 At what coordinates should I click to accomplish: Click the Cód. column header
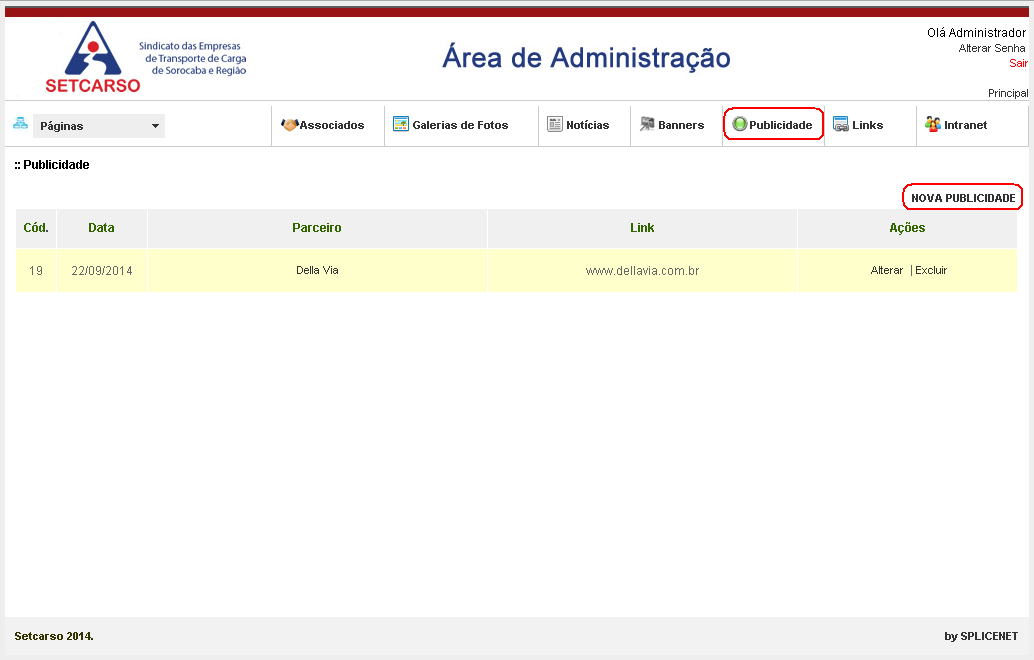36,228
